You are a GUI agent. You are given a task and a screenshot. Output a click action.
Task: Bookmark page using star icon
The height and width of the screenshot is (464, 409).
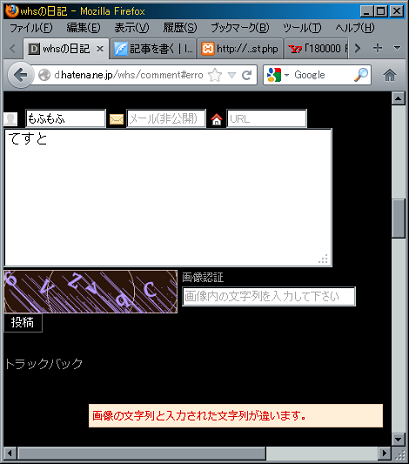pyautogui.click(x=215, y=75)
